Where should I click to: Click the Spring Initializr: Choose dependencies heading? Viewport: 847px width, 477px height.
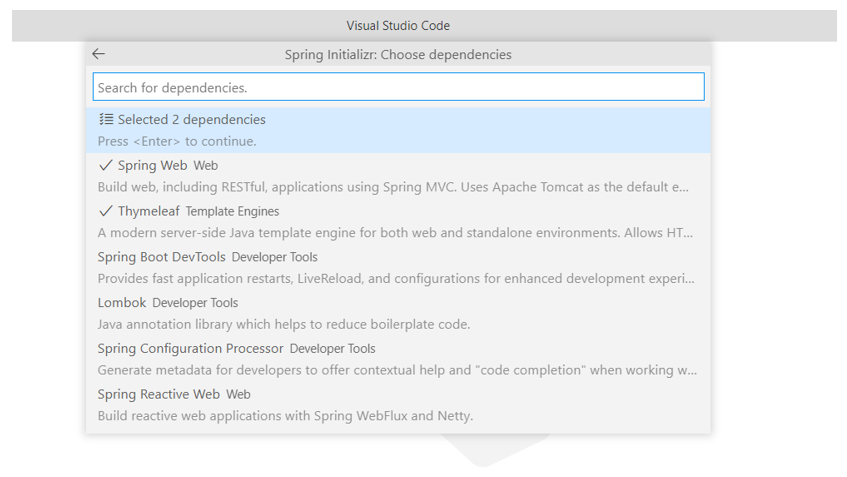[x=398, y=55]
